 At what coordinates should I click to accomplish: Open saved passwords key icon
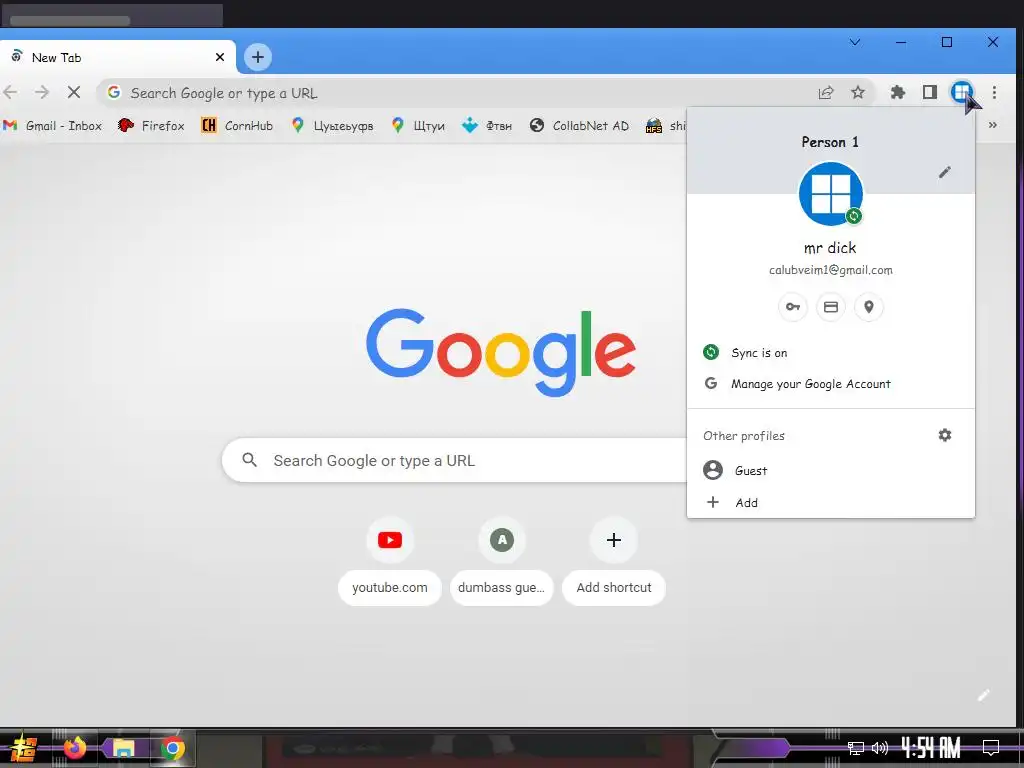coord(793,307)
